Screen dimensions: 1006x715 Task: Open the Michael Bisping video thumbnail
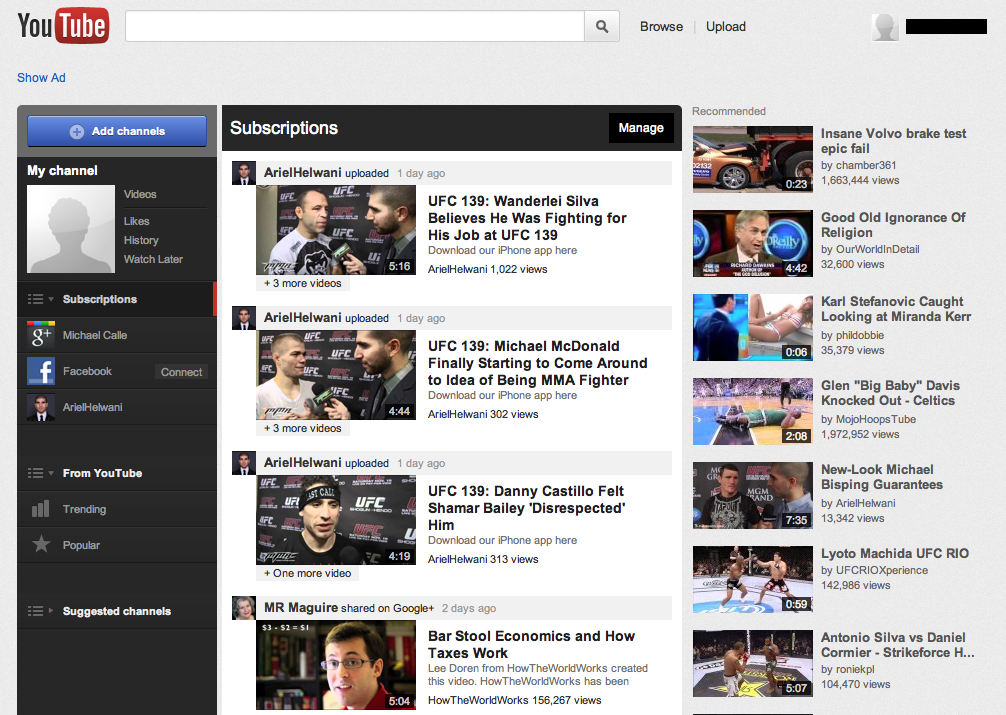[753, 495]
